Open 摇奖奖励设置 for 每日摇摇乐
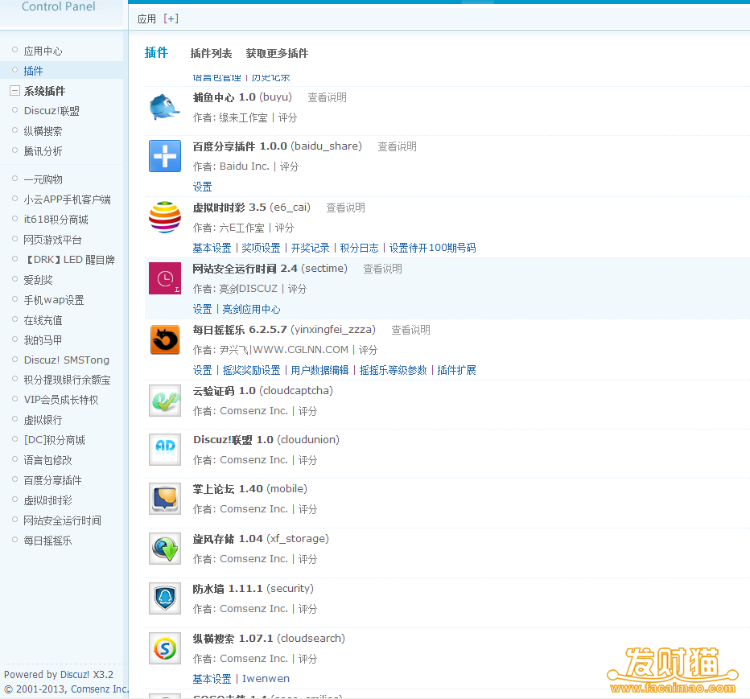Image resolution: width=750 pixels, height=699 pixels. pos(252,370)
